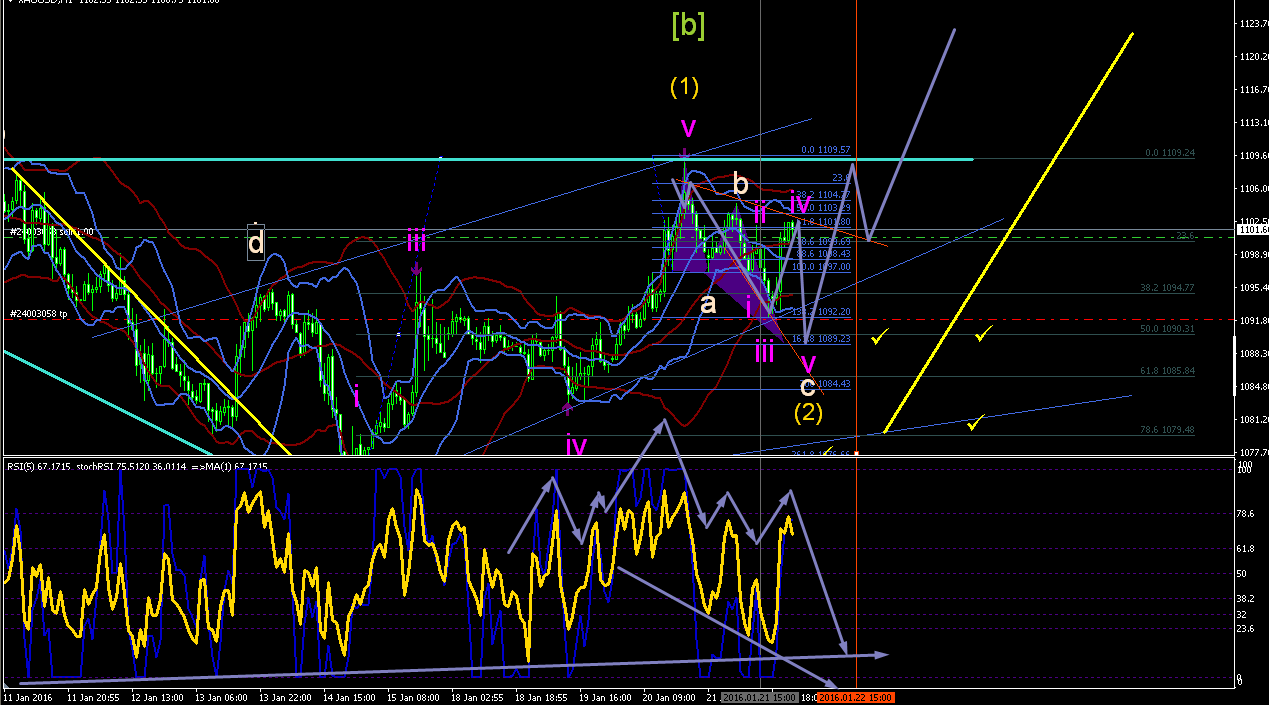Click the 20 Jan 09:00 time label
This screenshot has width=1269, height=705.
[667, 696]
